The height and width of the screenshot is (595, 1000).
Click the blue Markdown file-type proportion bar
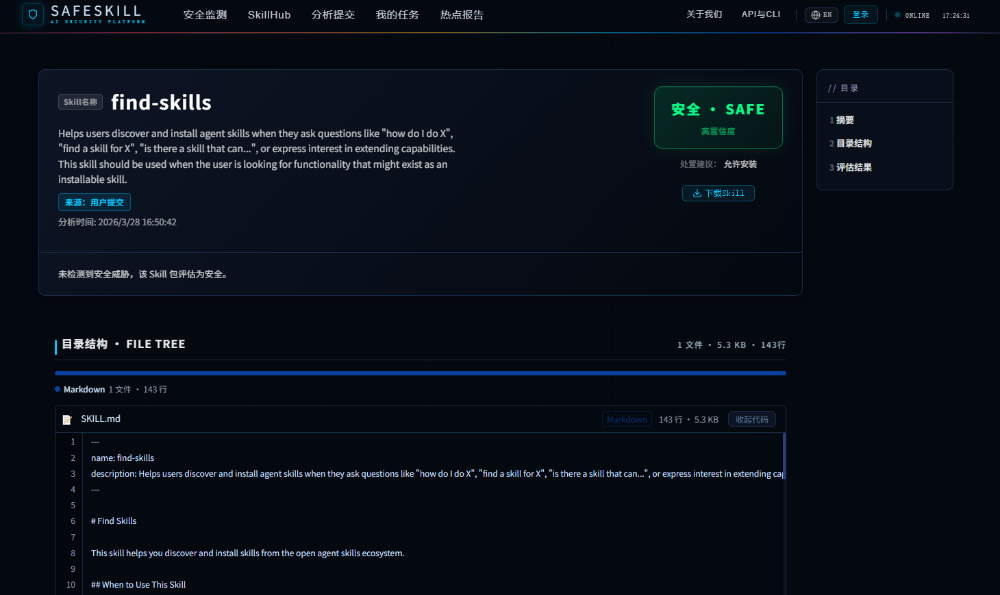click(x=420, y=373)
